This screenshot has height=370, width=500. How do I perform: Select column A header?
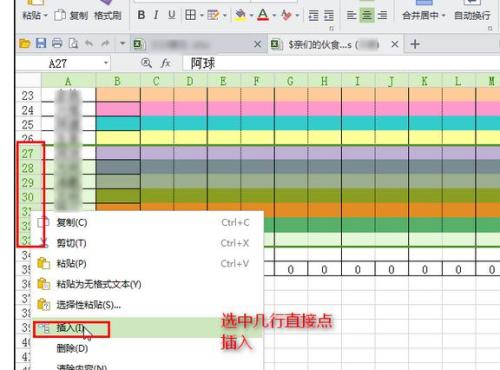point(68,81)
